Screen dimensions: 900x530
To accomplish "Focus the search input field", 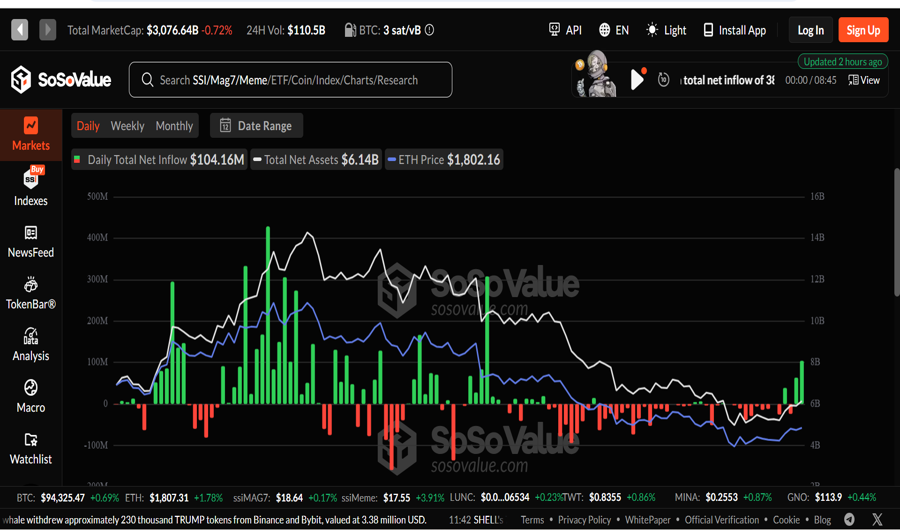I will [290, 80].
